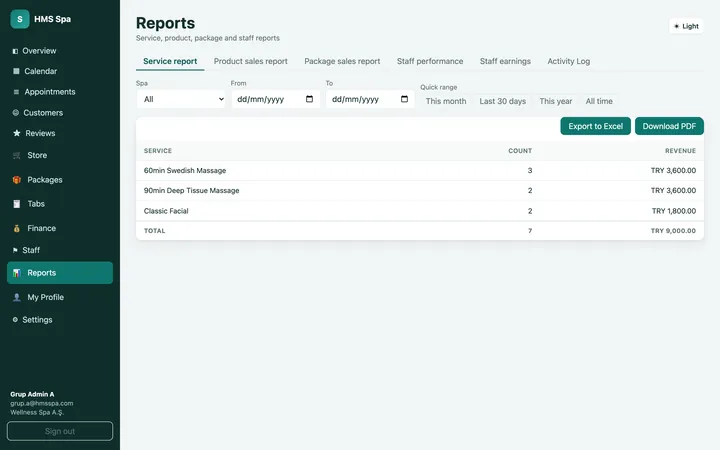The width and height of the screenshot is (720, 450).
Task: Select the This month quick range
Action: pyautogui.click(x=446, y=101)
